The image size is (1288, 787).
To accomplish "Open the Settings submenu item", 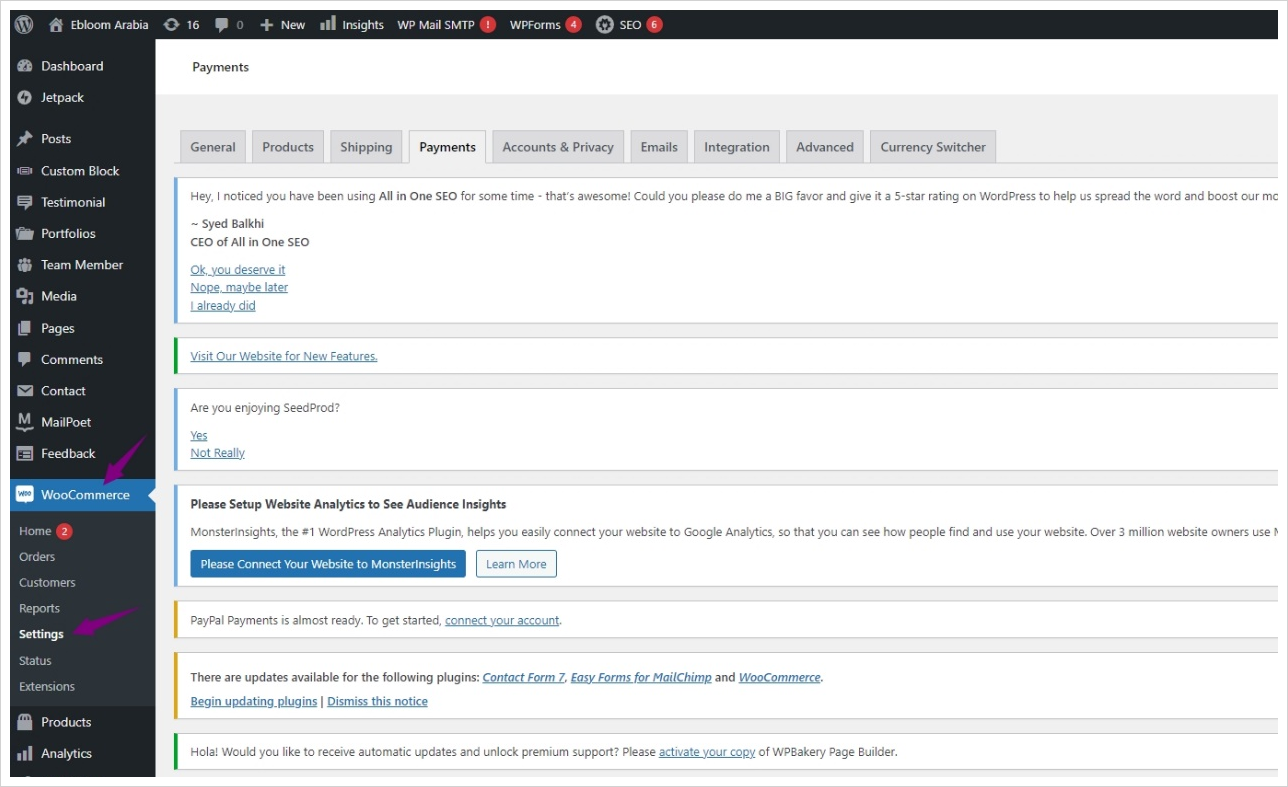I will point(41,634).
